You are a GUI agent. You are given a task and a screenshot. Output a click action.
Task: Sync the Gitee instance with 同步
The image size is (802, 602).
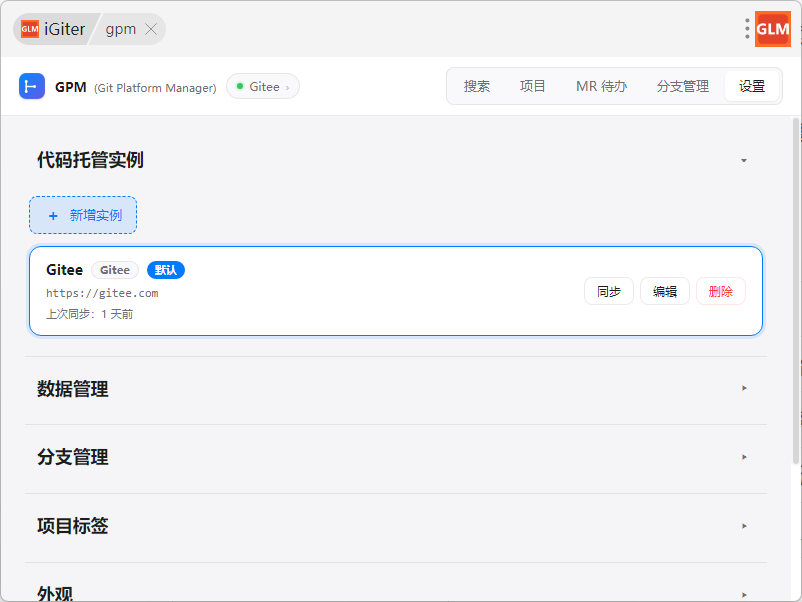(x=609, y=292)
